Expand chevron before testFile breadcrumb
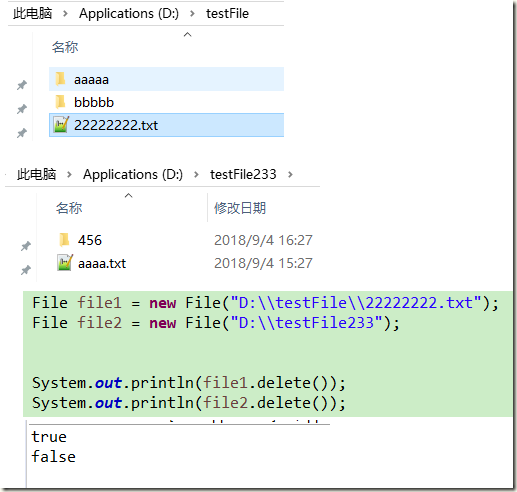Image resolution: width=517 pixels, height=492 pixels. (192, 14)
